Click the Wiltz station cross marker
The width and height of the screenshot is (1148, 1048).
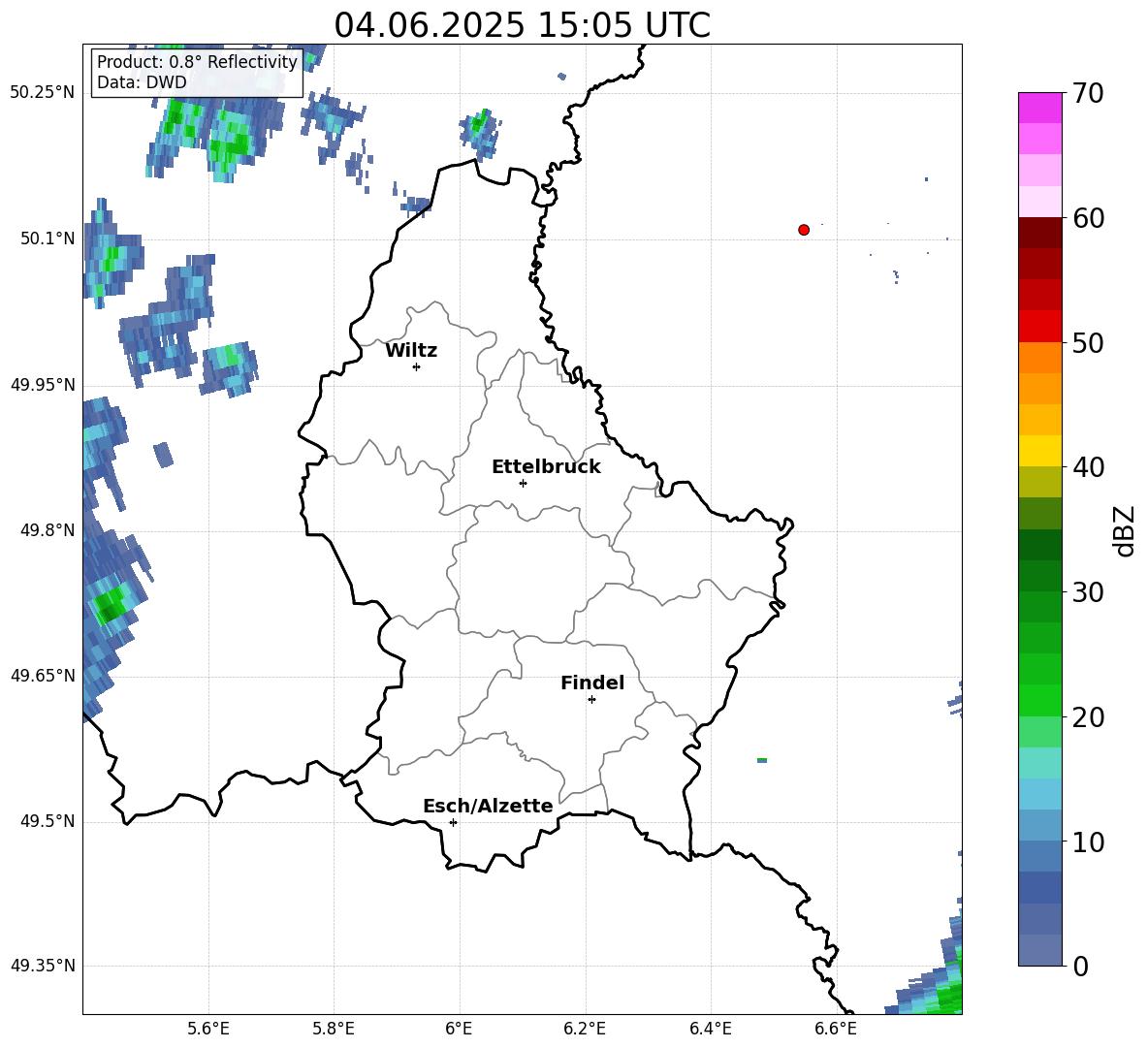click(x=417, y=366)
